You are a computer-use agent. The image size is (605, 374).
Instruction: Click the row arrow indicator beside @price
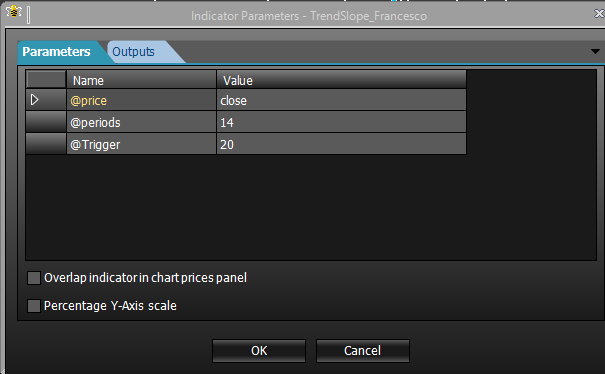click(34, 100)
